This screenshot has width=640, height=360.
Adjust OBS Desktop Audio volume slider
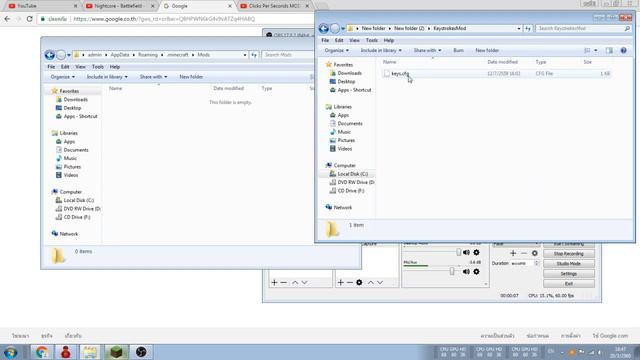click(458, 253)
